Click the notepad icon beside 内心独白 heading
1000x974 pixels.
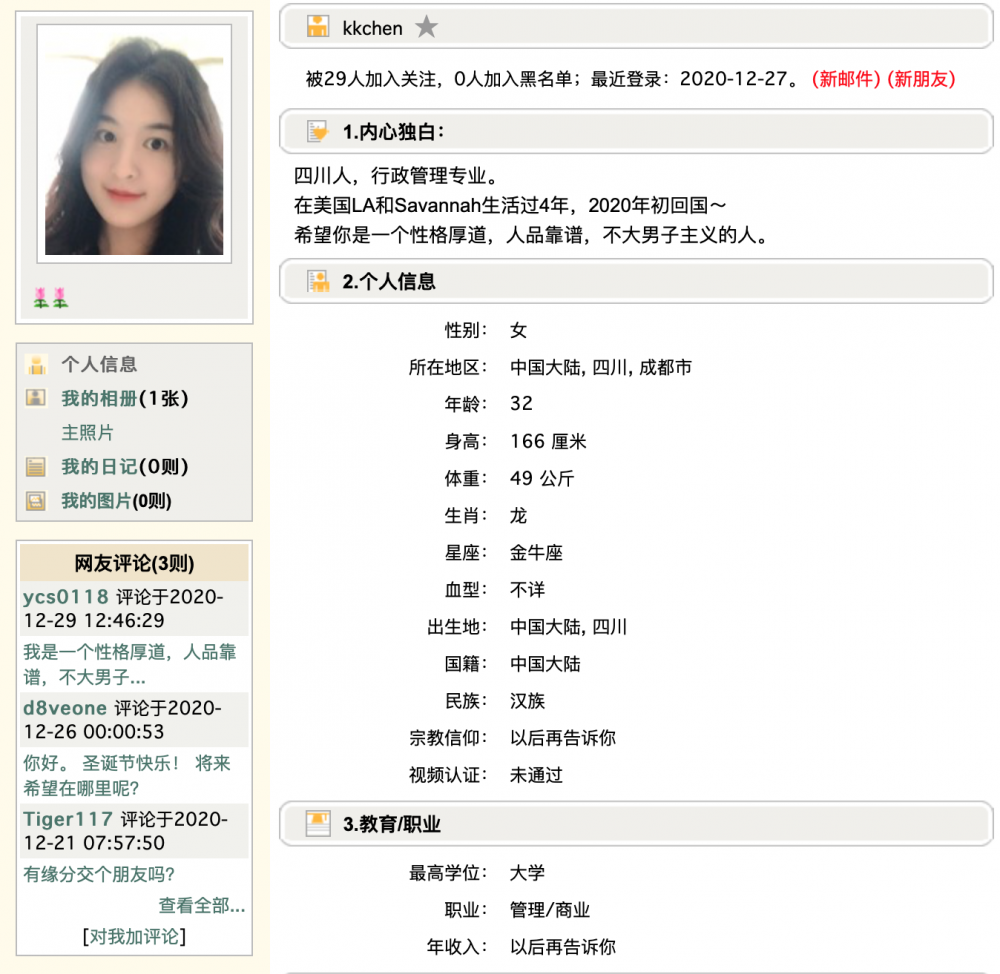coord(318,132)
